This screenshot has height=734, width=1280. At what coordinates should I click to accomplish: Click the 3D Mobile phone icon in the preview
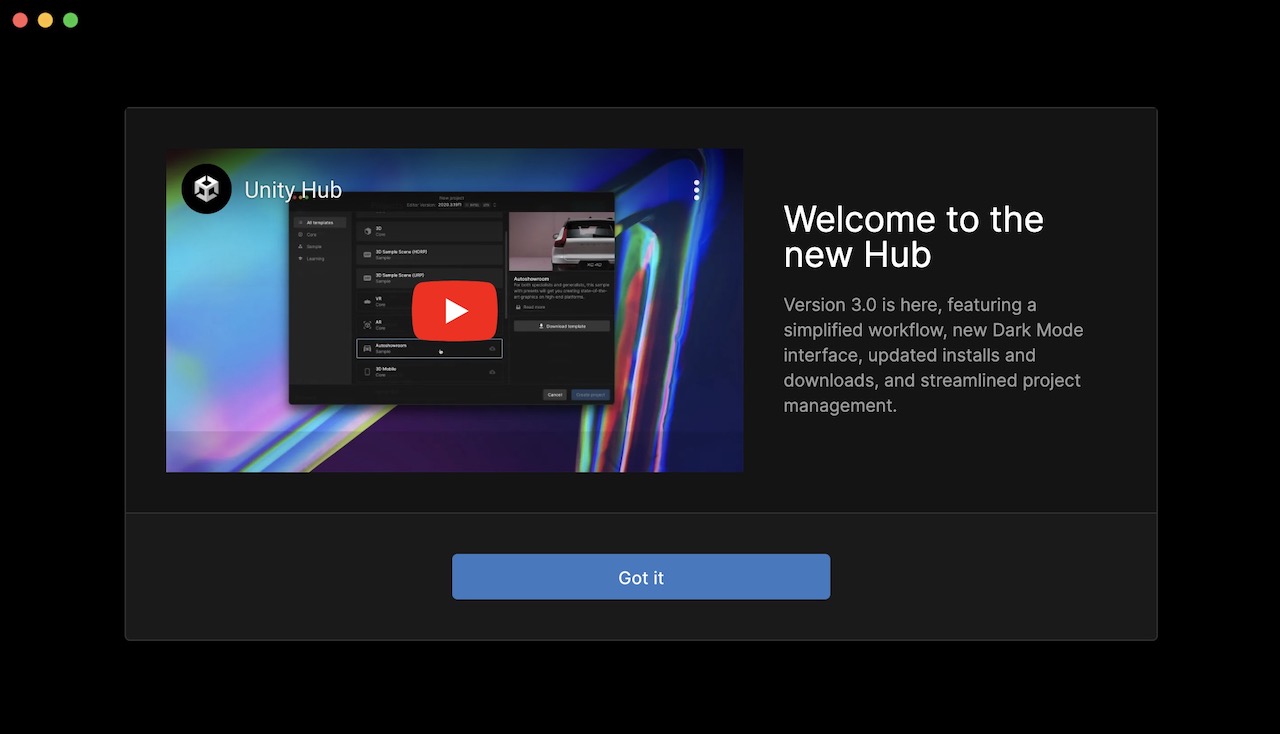(367, 372)
